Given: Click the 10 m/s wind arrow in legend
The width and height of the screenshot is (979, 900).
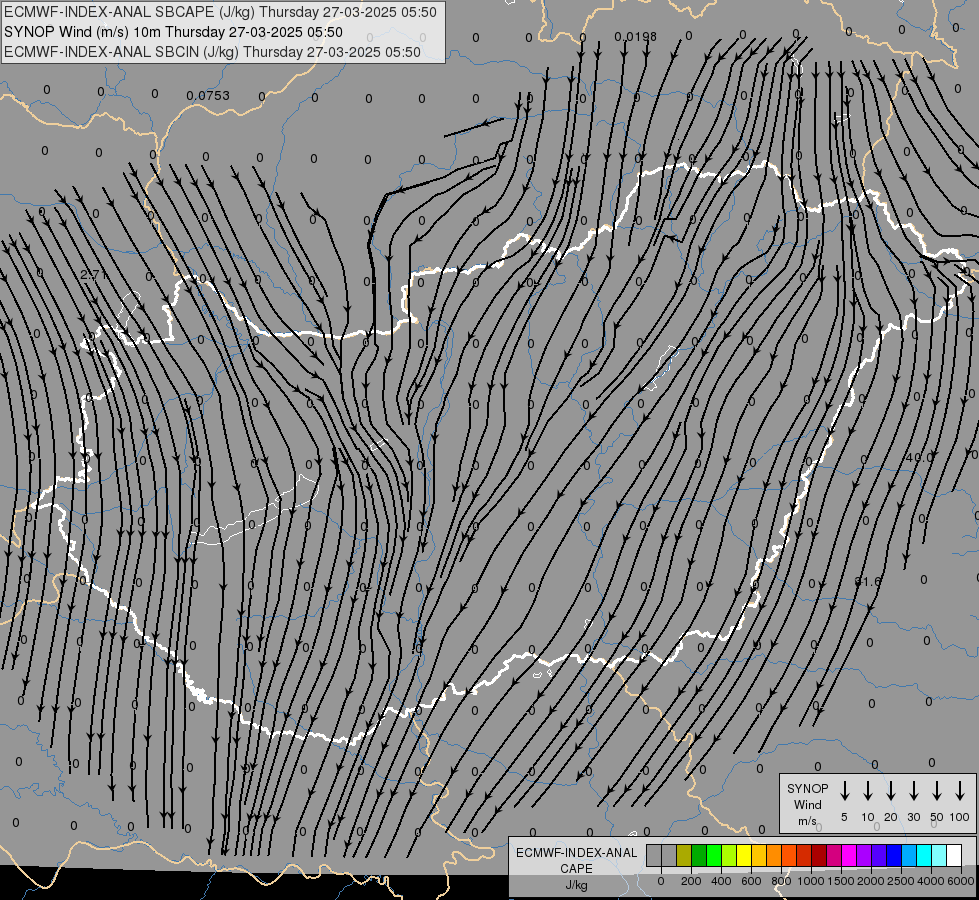Looking at the screenshot, I should click(868, 791).
